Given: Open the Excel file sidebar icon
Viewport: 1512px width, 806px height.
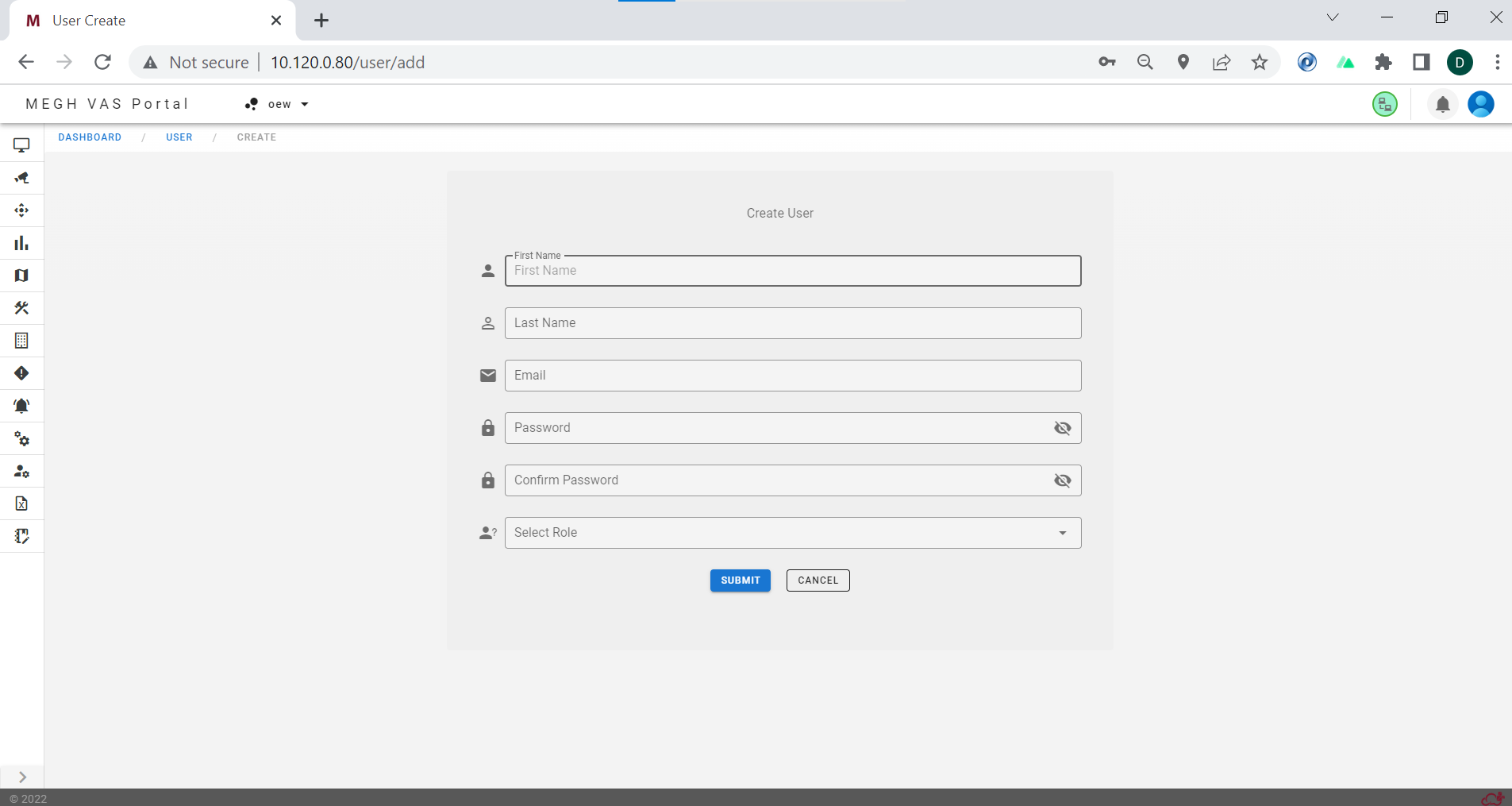Looking at the screenshot, I should 21,503.
